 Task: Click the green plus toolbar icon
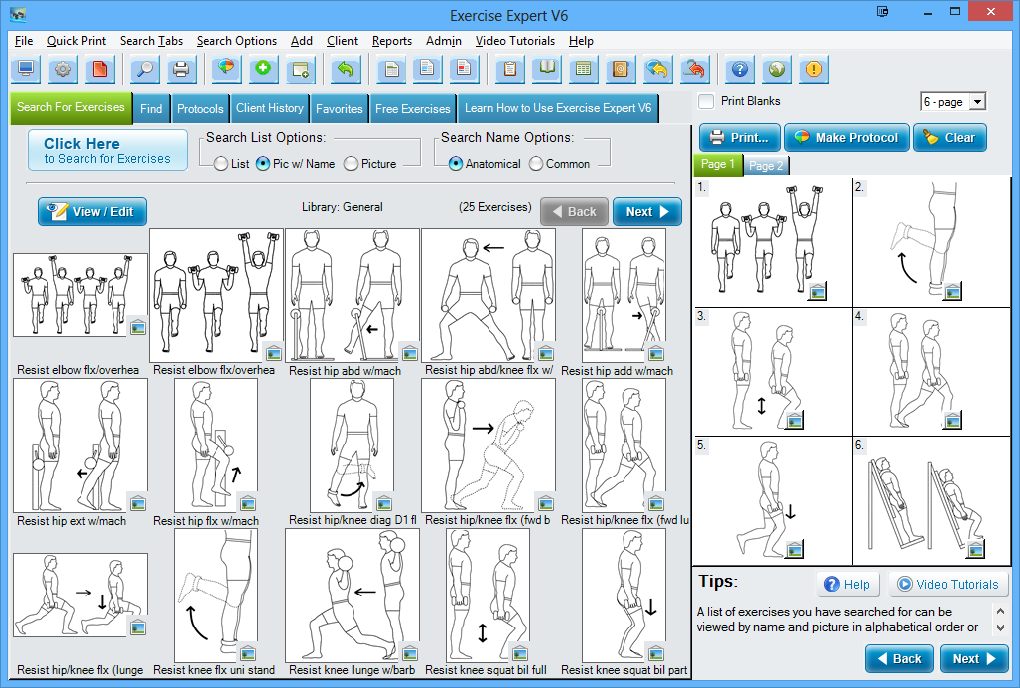tap(263, 69)
